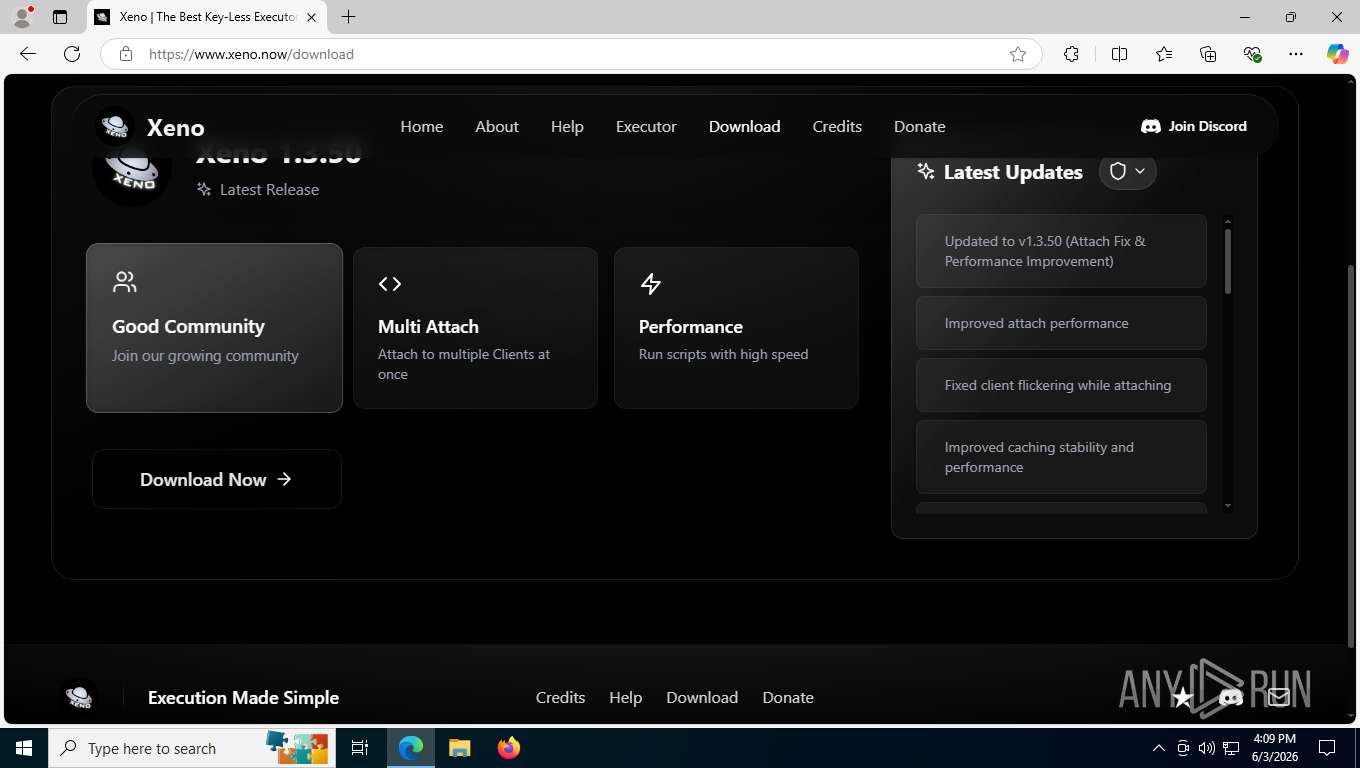This screenshot has width=1360, height=768.
Task: Click the taskbar search box
Action: pos(190,748)
